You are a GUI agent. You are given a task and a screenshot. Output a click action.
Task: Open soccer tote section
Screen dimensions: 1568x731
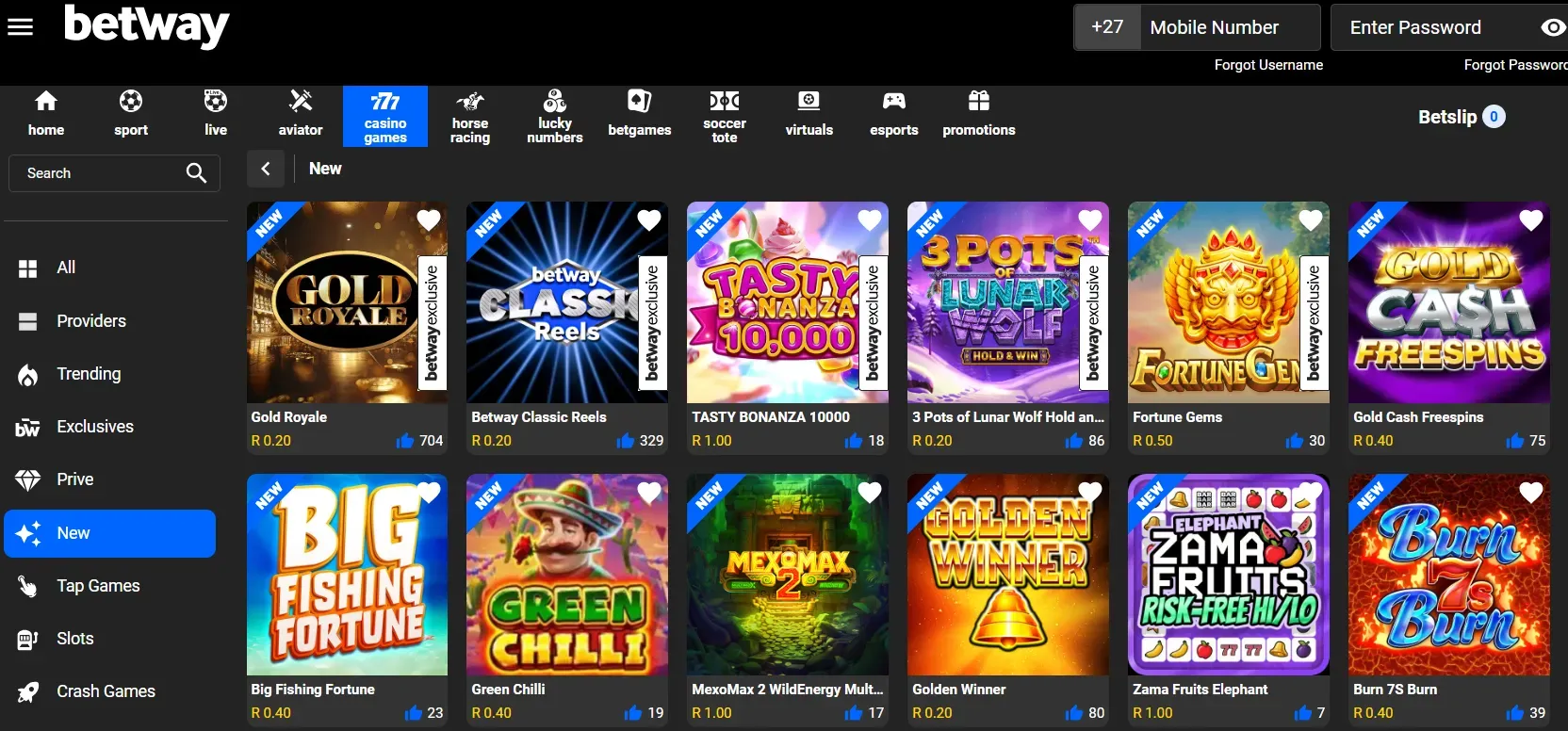point(725,116)
